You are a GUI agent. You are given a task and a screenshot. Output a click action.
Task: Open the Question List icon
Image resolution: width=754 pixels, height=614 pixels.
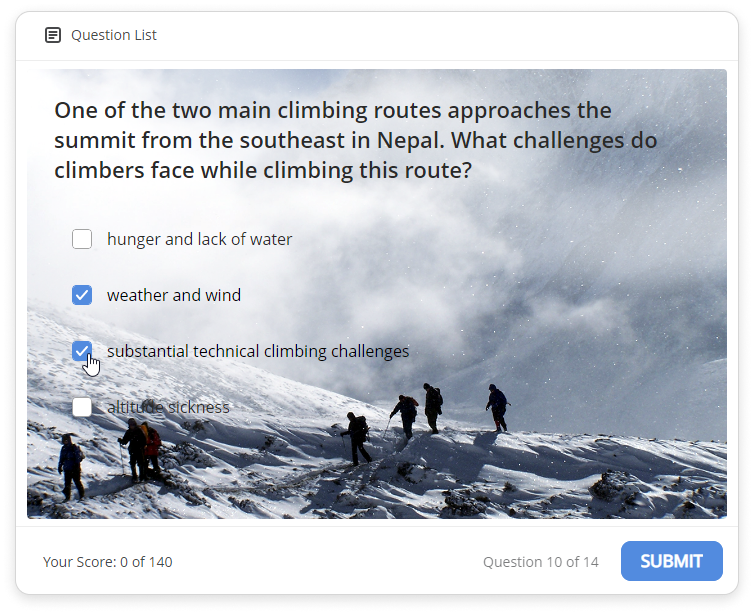53,35
